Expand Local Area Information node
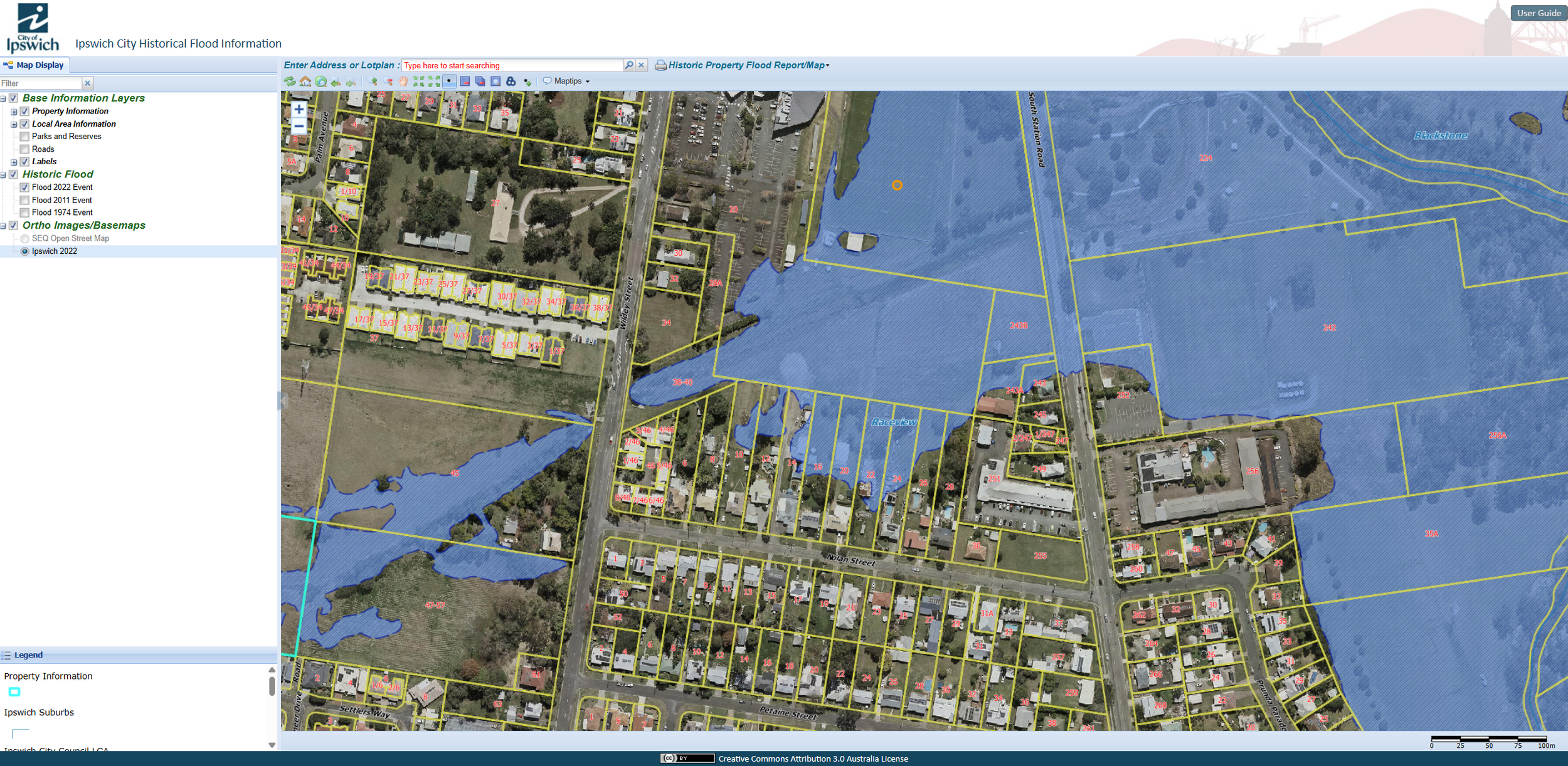 pos(14,125)
